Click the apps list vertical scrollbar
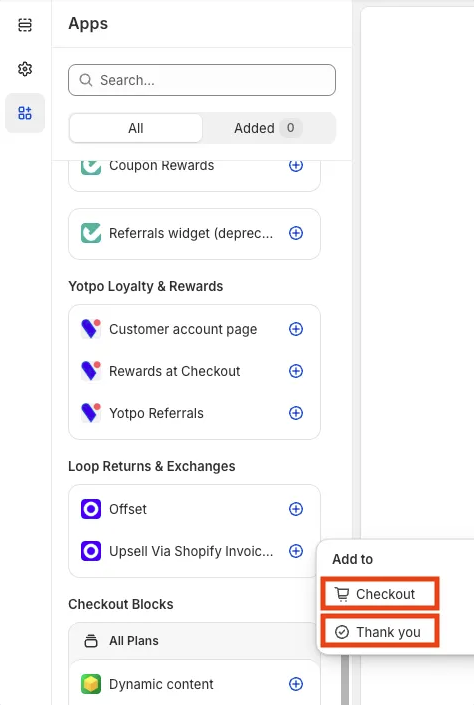The height and width of the screenshot is (705, 474). [x=345, y=679]
